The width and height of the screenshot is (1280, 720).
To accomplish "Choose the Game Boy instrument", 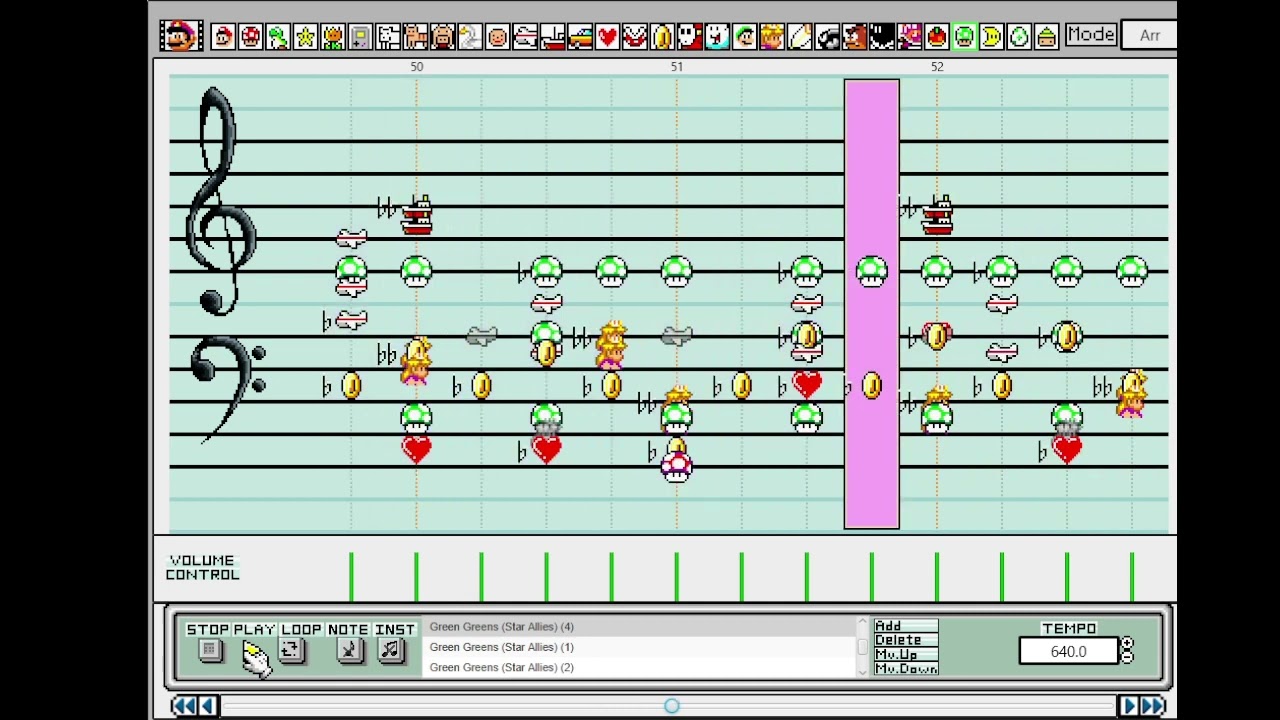I will [x=360, y=37].
